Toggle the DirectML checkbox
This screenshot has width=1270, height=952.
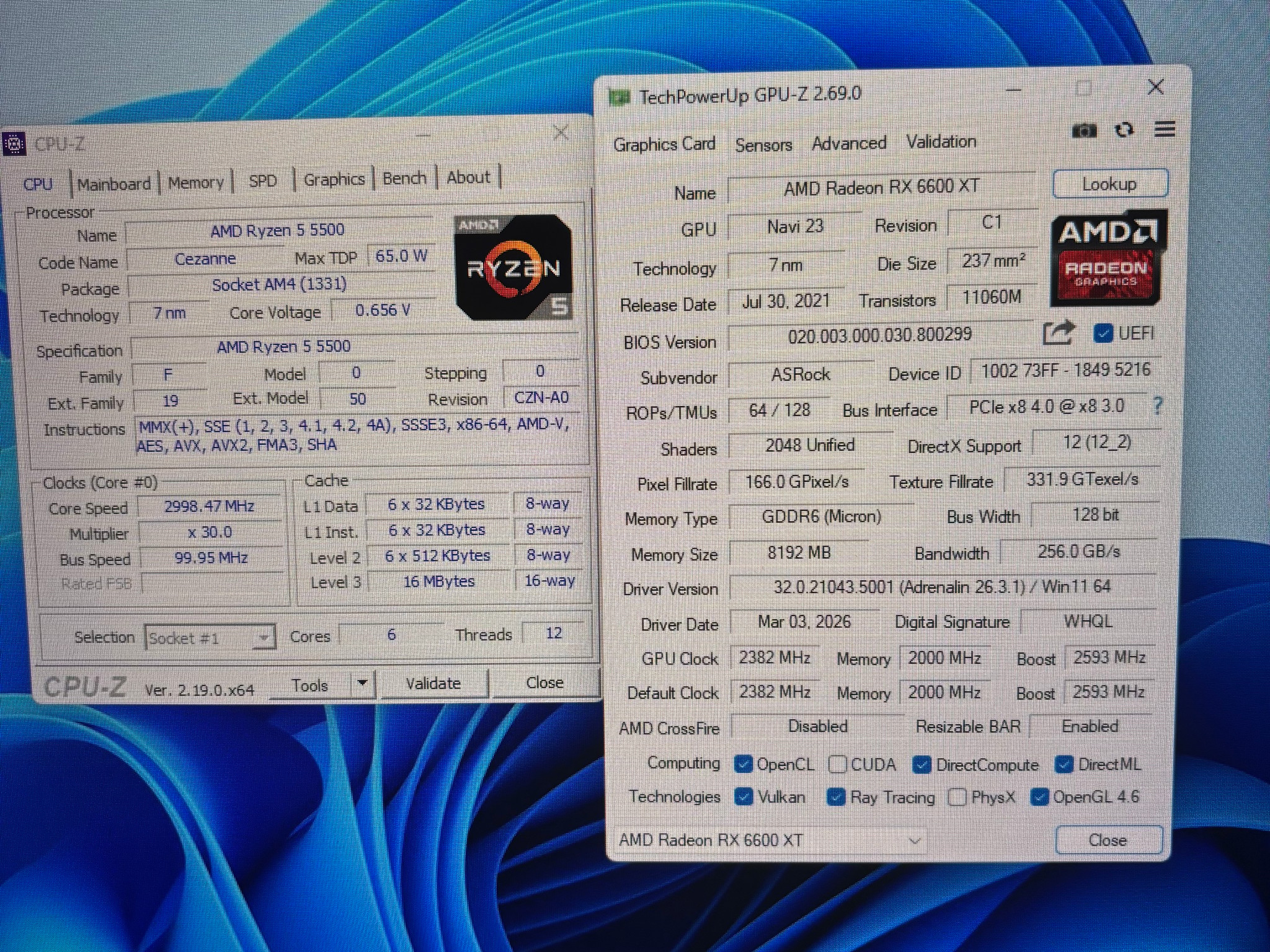point(1064,765)
